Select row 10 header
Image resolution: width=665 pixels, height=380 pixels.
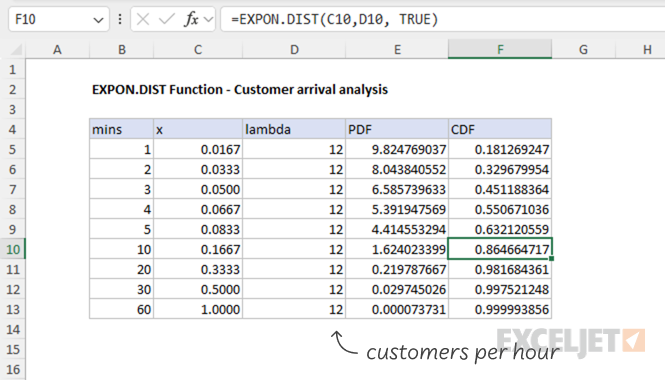point(13,249)
